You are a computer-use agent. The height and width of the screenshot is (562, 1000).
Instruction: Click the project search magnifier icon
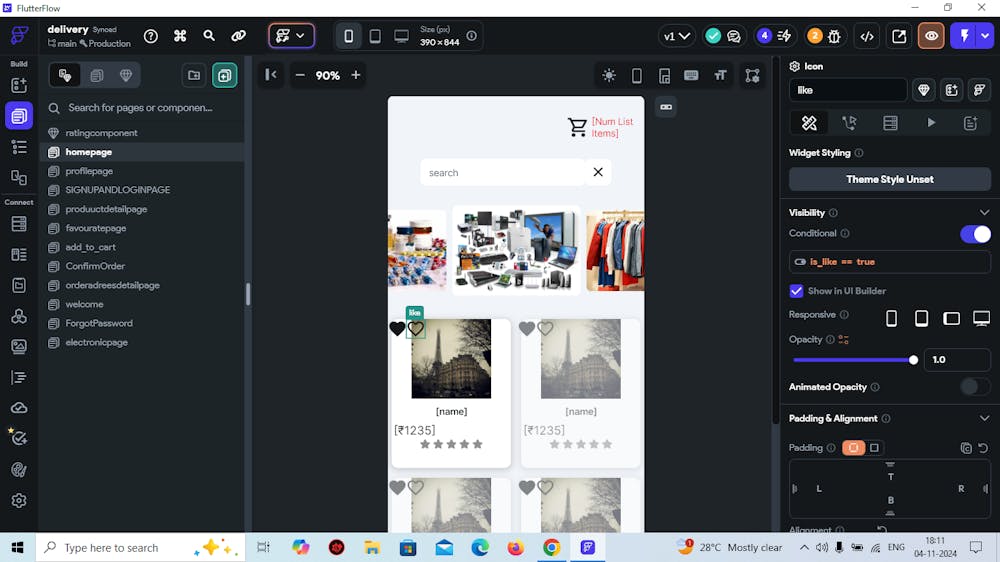tap(209, 36)
